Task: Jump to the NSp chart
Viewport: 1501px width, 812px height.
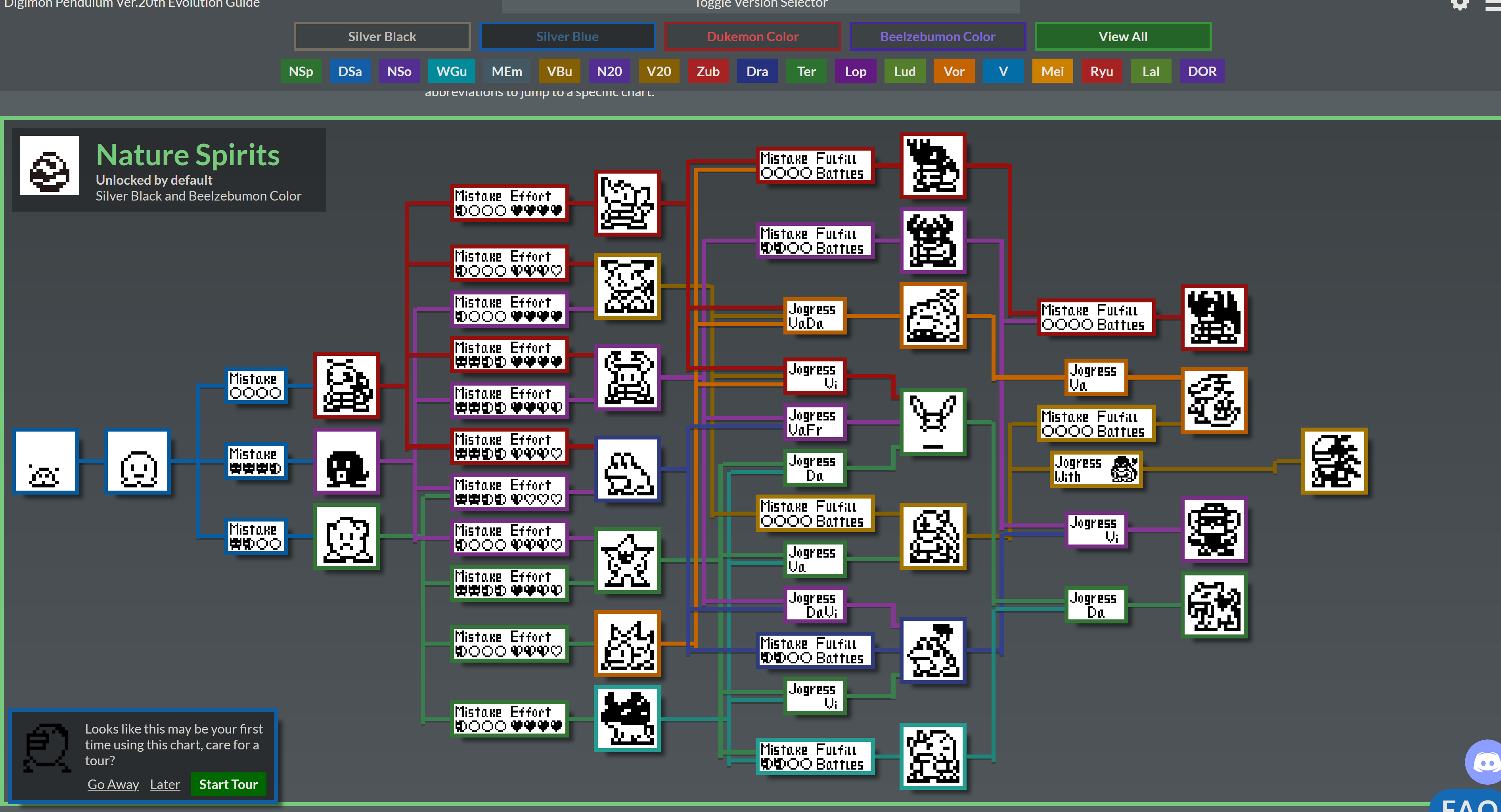Action: pos(301,71)
